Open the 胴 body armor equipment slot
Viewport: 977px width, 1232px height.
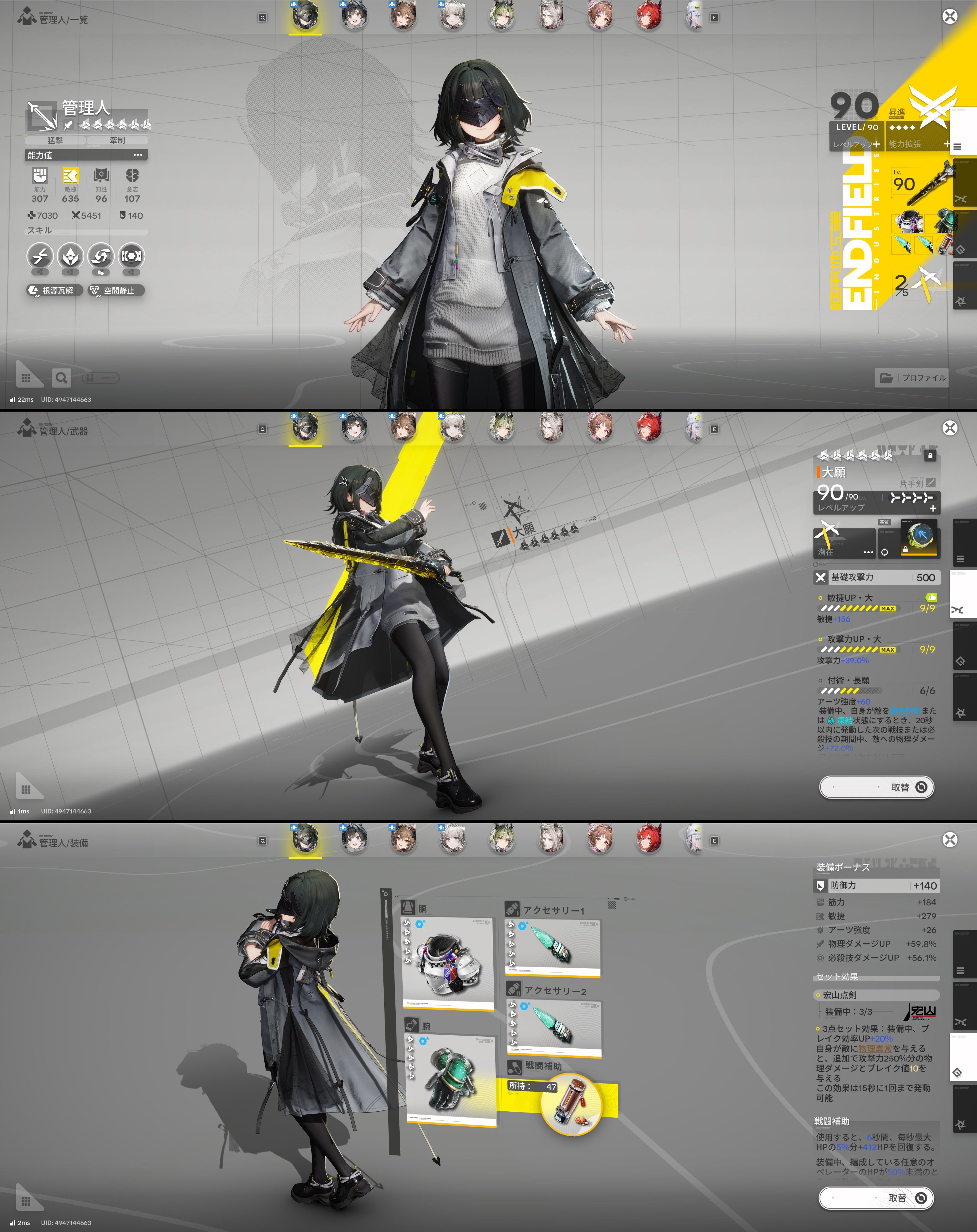click(448, 963)
